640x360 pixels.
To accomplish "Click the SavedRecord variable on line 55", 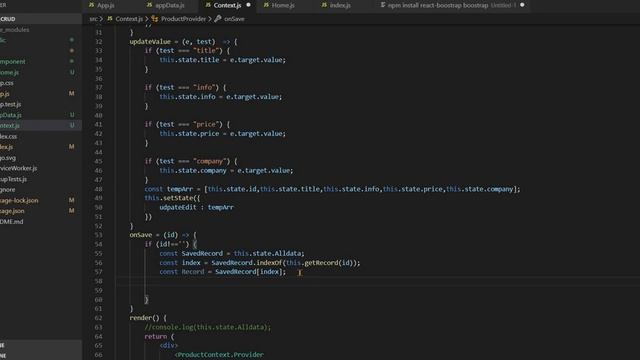I will 202,253.
